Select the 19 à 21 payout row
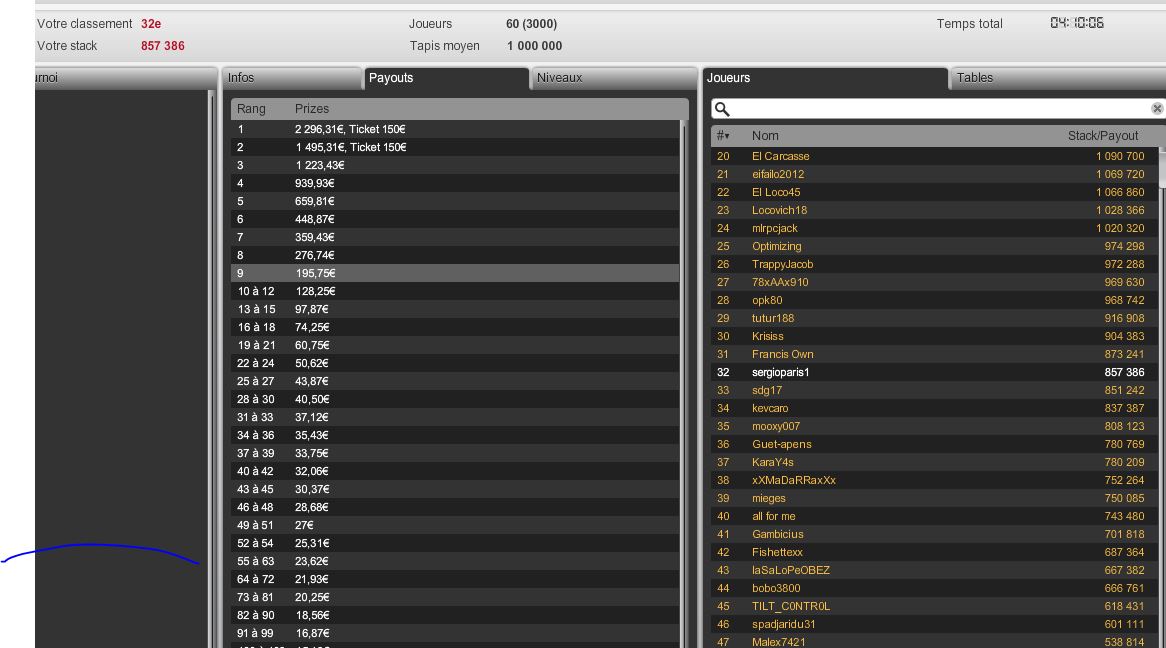Screen dimensions: 1166x648 click(x=455, y=345)
